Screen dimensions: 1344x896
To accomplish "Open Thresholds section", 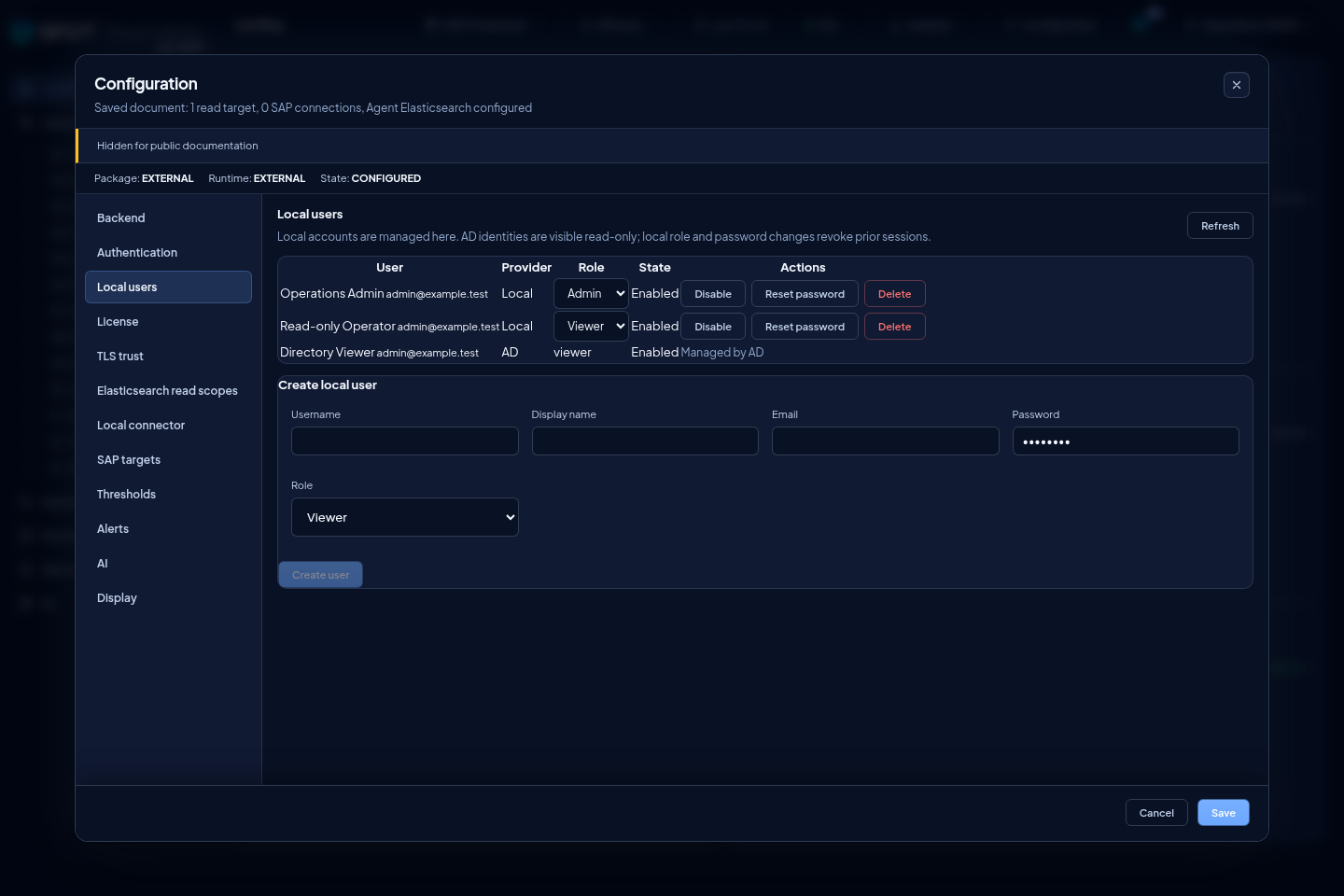I will click(x=168, y=495).
